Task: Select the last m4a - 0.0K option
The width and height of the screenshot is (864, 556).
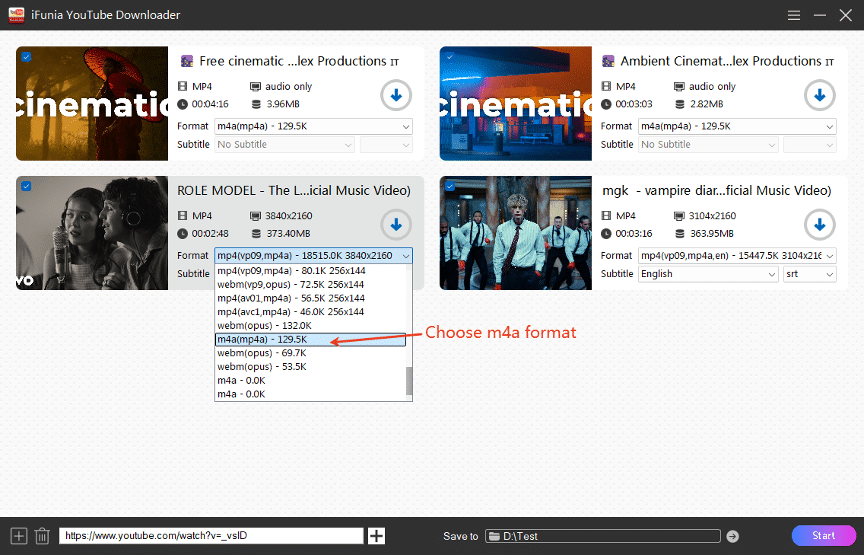Action: click(x=310, y=394)
